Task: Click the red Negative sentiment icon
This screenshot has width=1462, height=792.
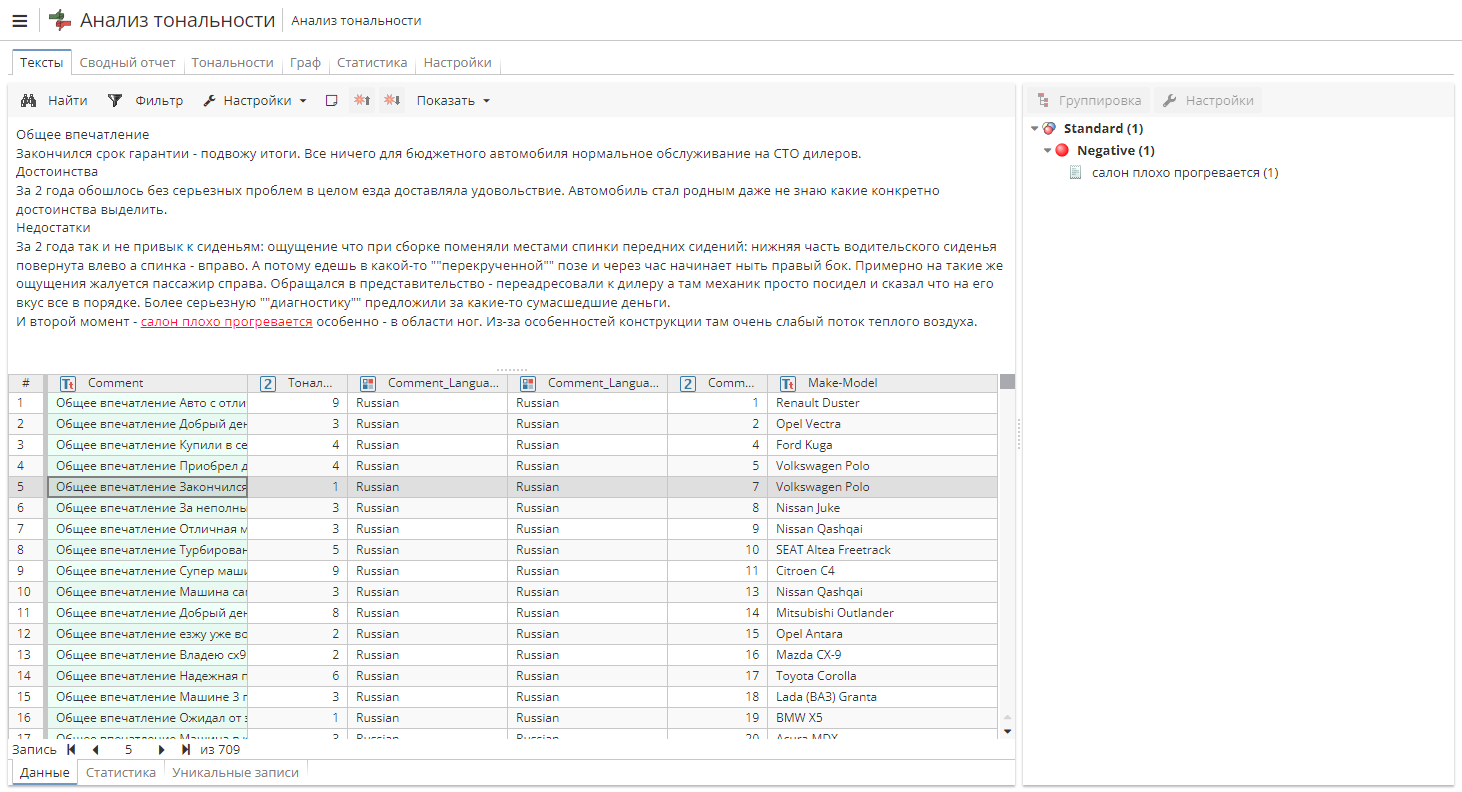Action: tap(1062, 151)
